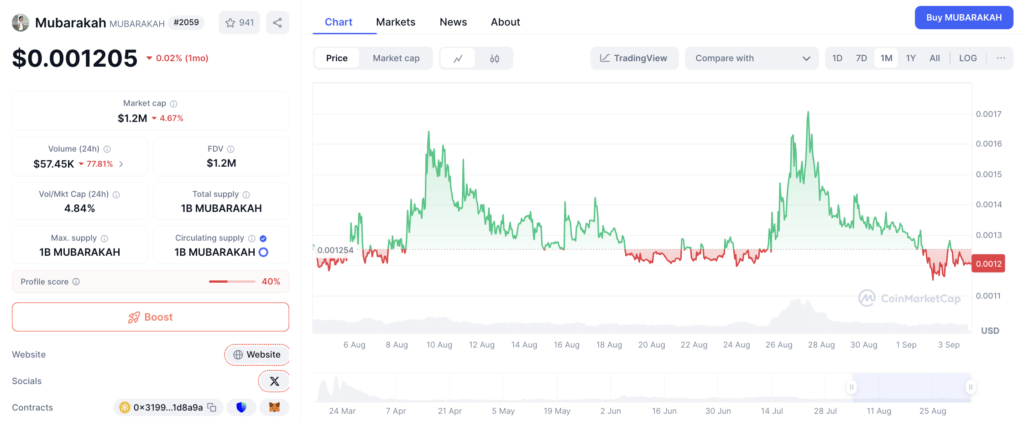Screen dimensions: 1024x422
Task: Click the $0.001205 price text
Action: pos(74,58)
